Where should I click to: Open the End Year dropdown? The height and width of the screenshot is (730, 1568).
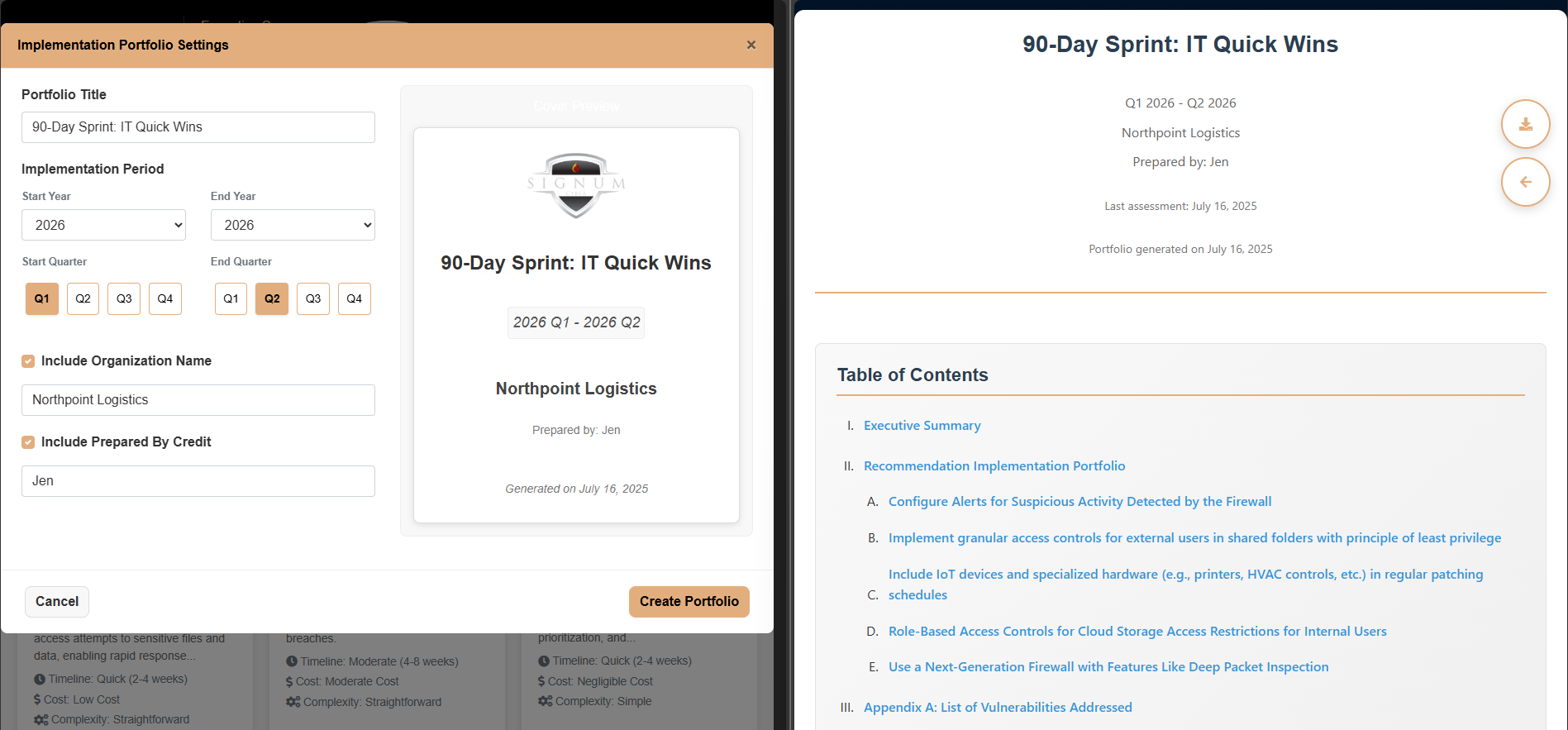click(293, 225)
